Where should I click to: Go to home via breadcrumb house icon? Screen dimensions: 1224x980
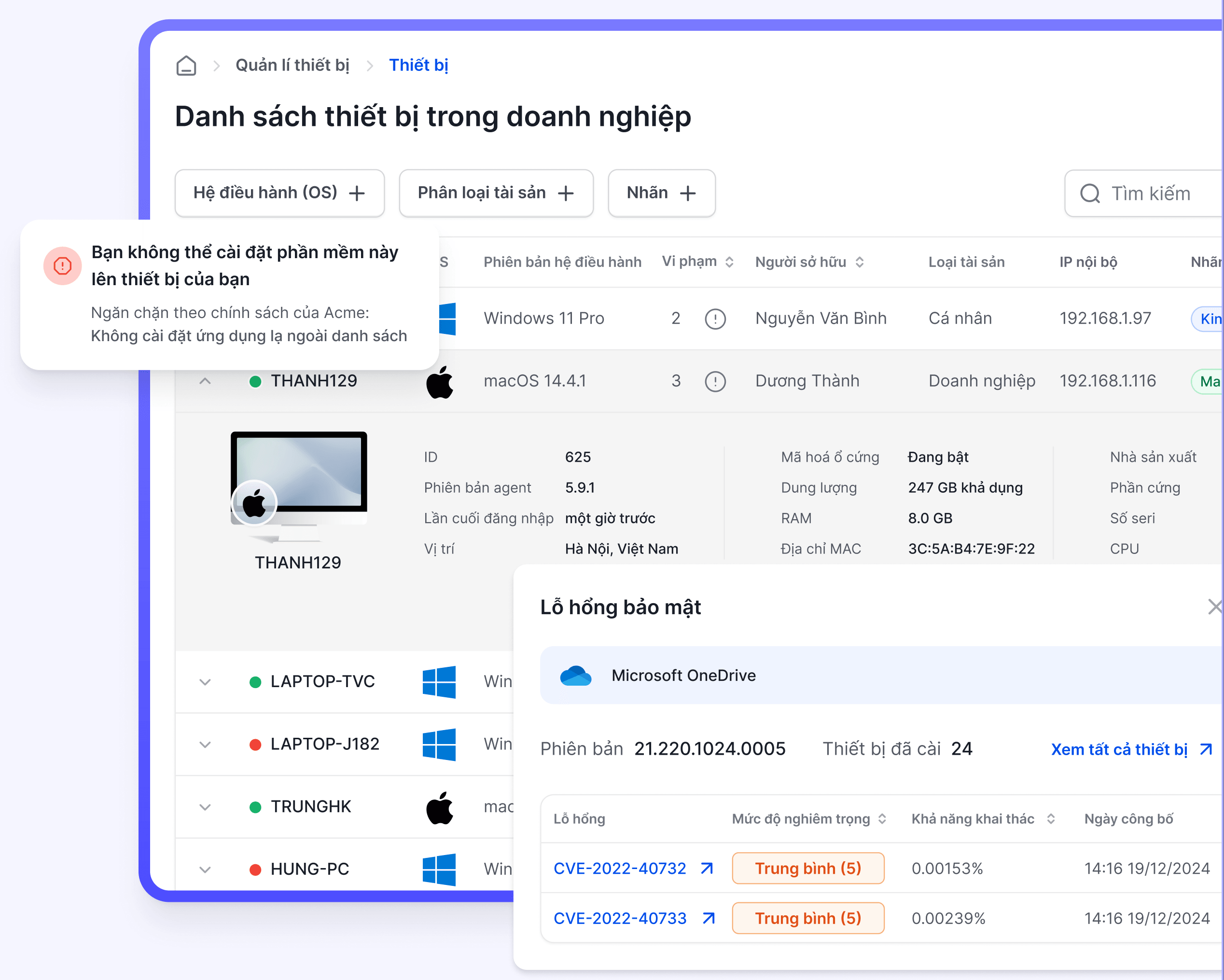[186, 66]
